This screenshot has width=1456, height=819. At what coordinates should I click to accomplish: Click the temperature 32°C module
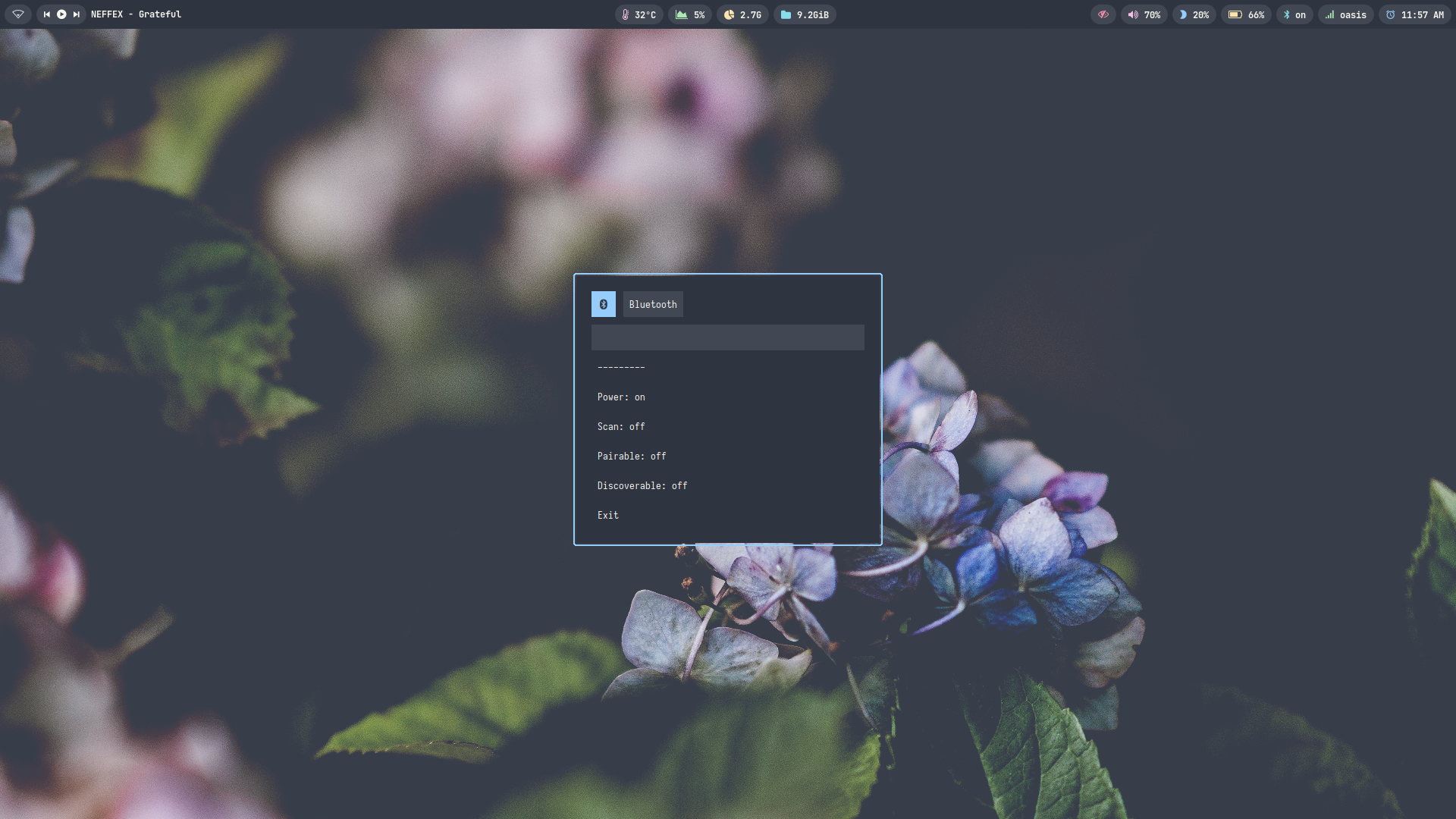(x=639, y=14)
